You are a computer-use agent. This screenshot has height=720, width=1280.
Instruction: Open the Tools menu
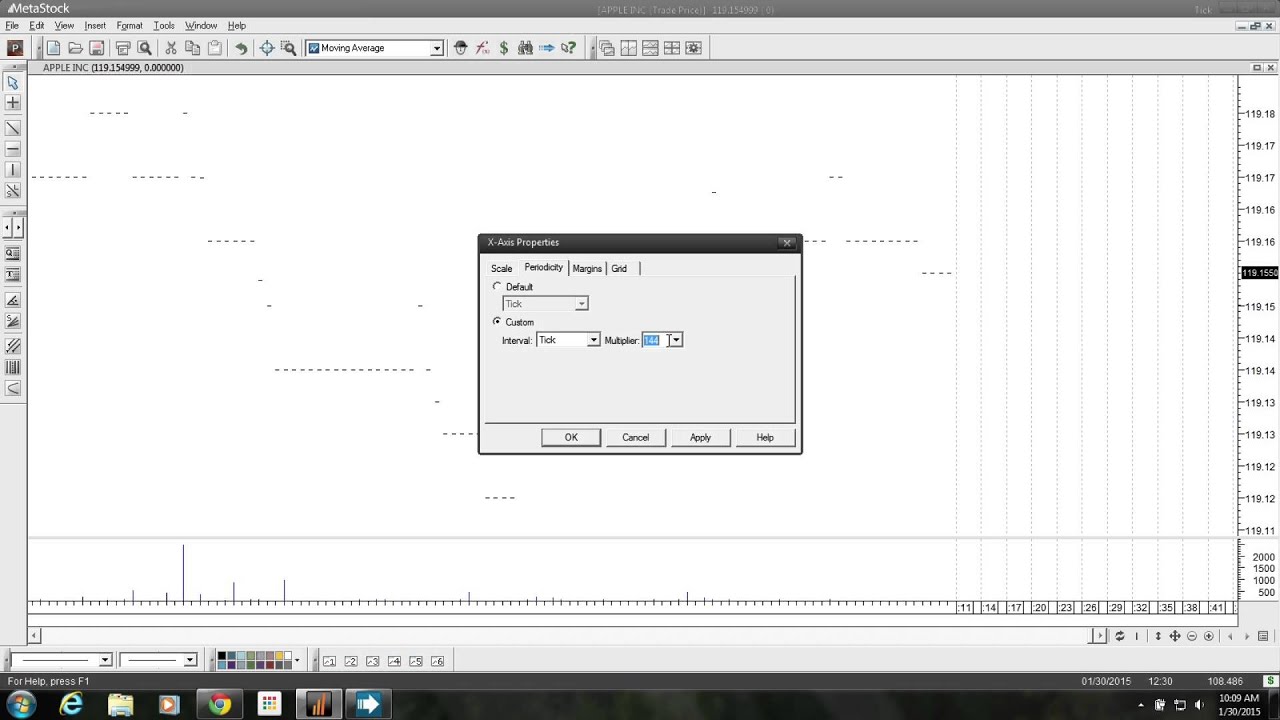click(x=164, y=25)
